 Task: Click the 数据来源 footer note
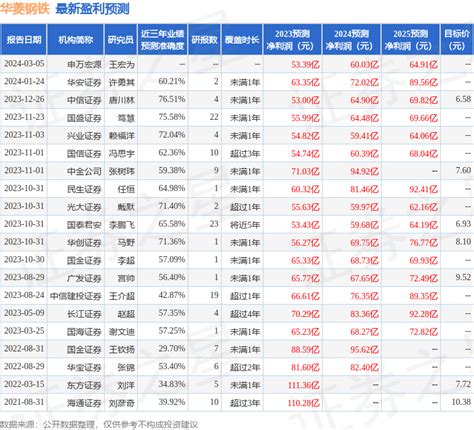coord(99,424)
